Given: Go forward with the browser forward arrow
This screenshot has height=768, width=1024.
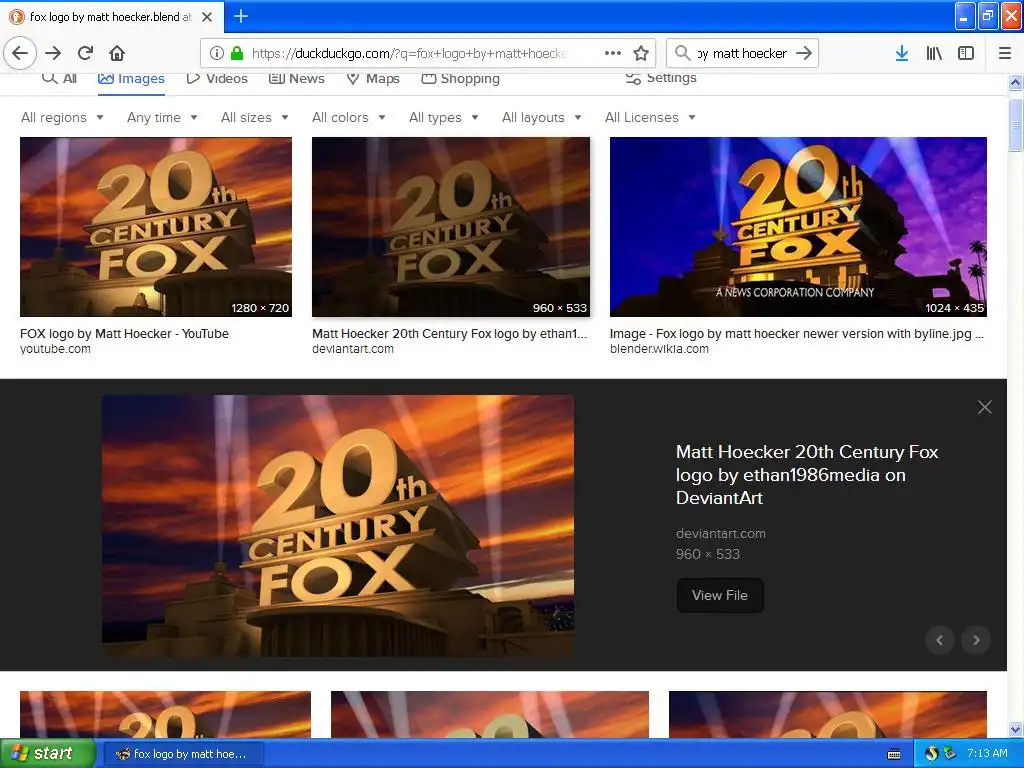Looking at the screenshot, I should coord(53,53).
